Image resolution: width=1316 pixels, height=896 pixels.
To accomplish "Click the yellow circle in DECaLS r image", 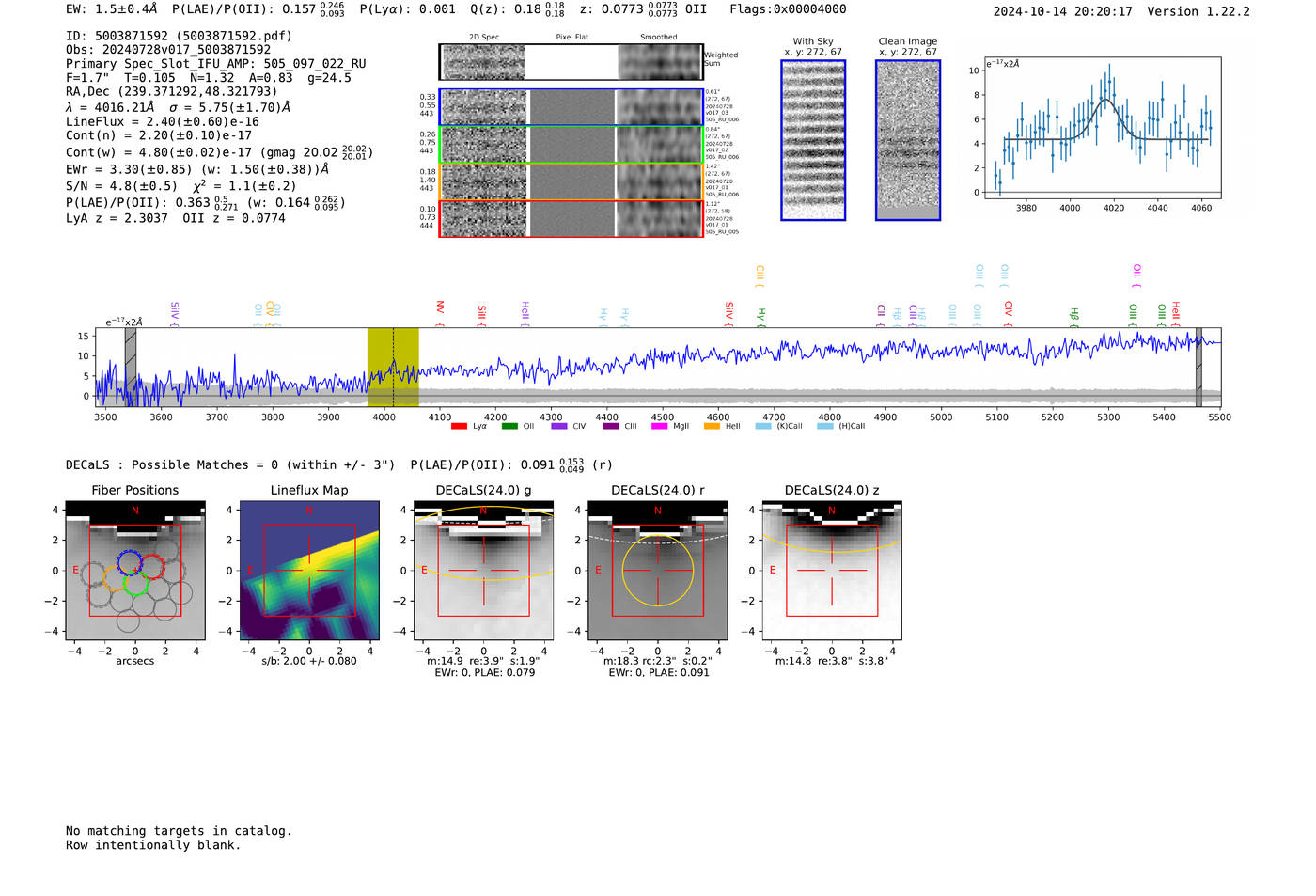I will tap(657, 571).
